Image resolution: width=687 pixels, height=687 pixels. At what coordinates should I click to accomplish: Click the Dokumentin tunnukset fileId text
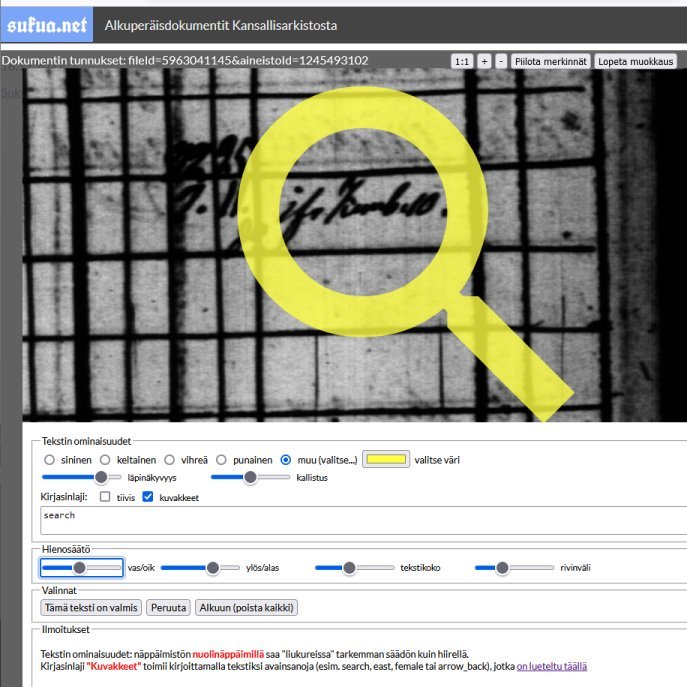click(x=184, y=60)
